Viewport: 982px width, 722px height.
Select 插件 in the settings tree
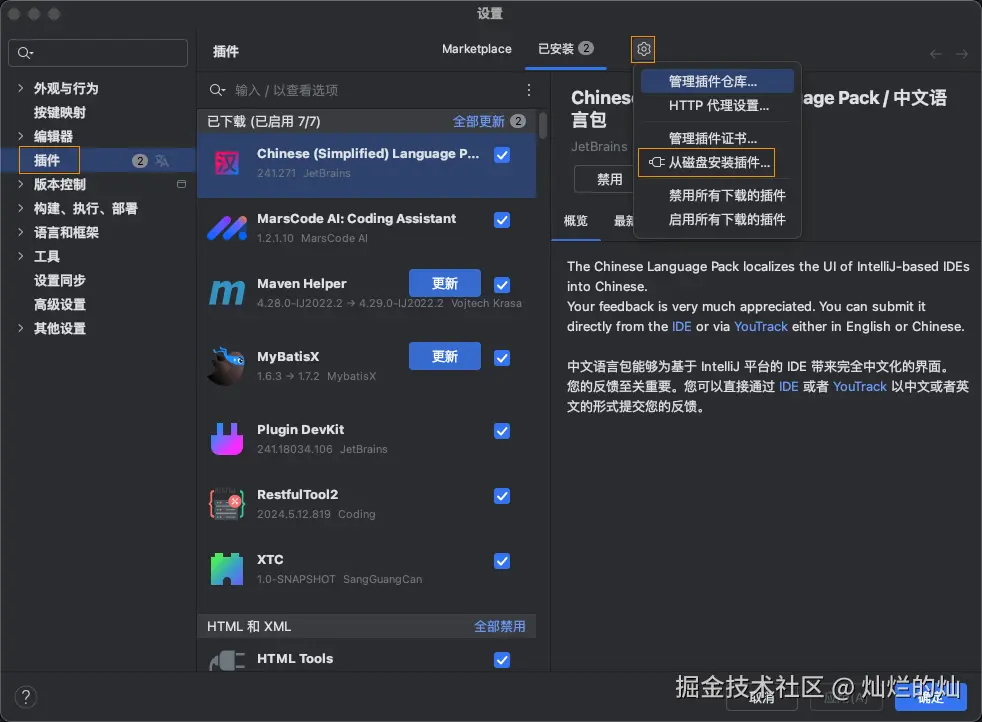(46, 160)
